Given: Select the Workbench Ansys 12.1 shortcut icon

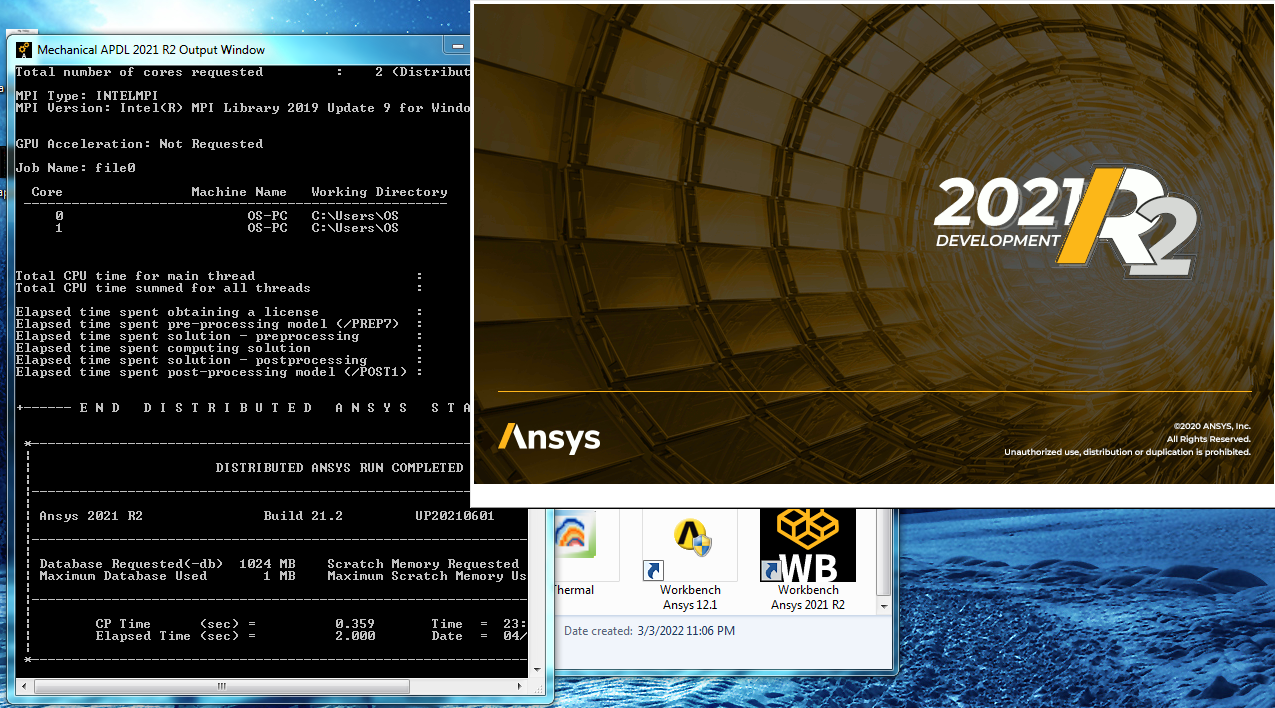Looking at the screenshot, I should point(690,545).
